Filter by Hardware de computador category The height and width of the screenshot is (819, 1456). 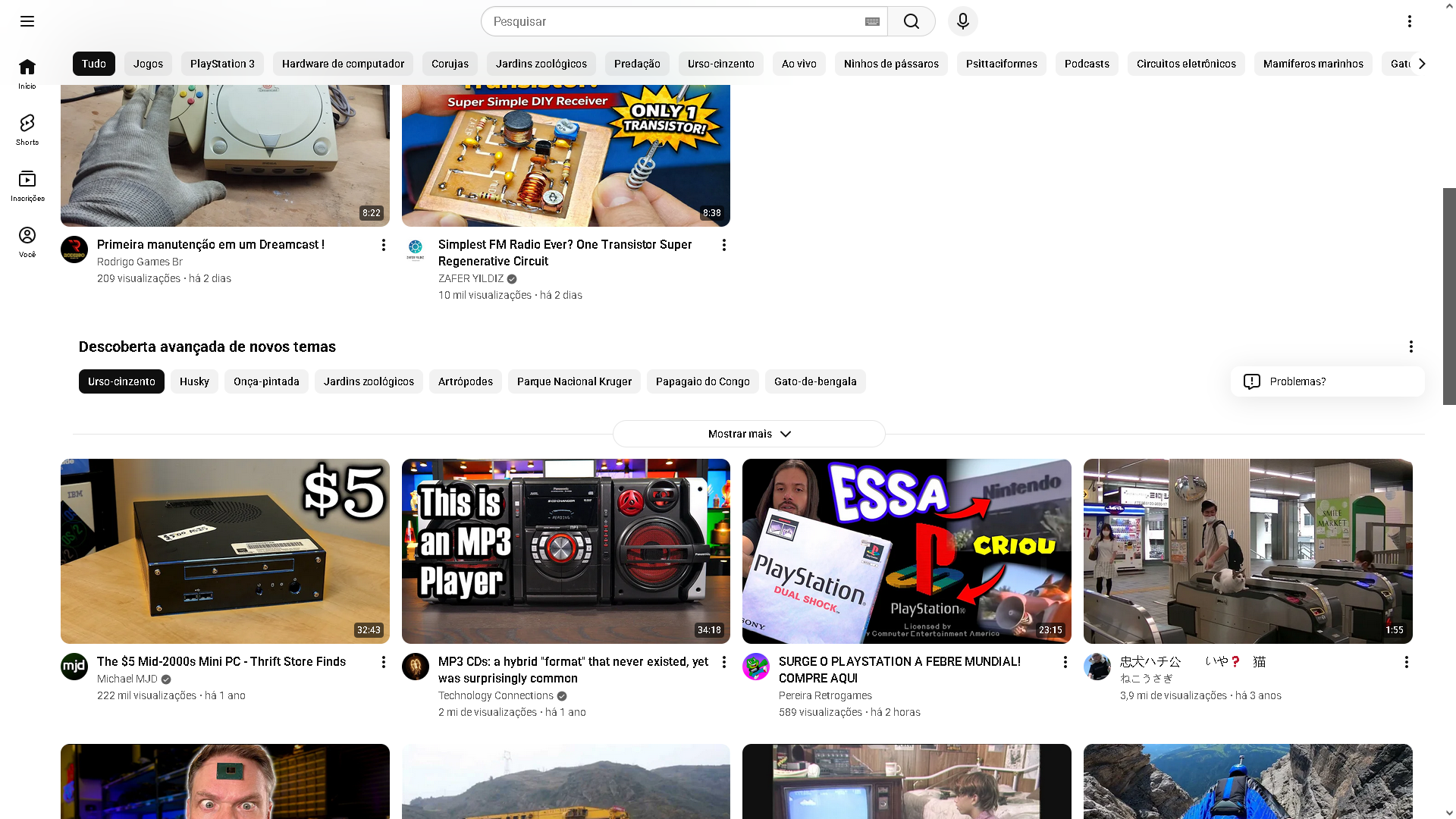pyautogui.click(x=343, y=64)
